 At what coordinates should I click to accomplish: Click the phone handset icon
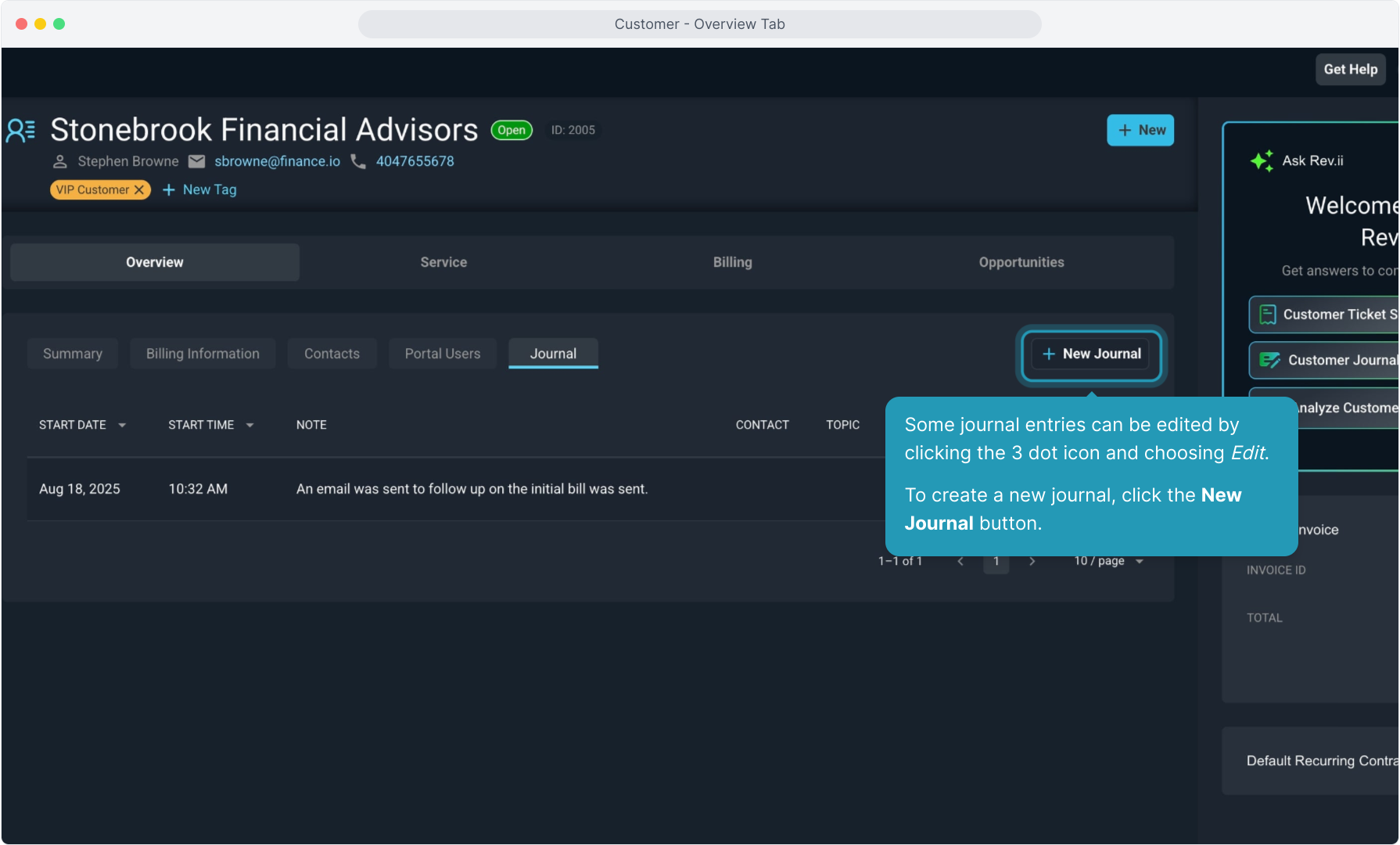(x=358, y=161)
